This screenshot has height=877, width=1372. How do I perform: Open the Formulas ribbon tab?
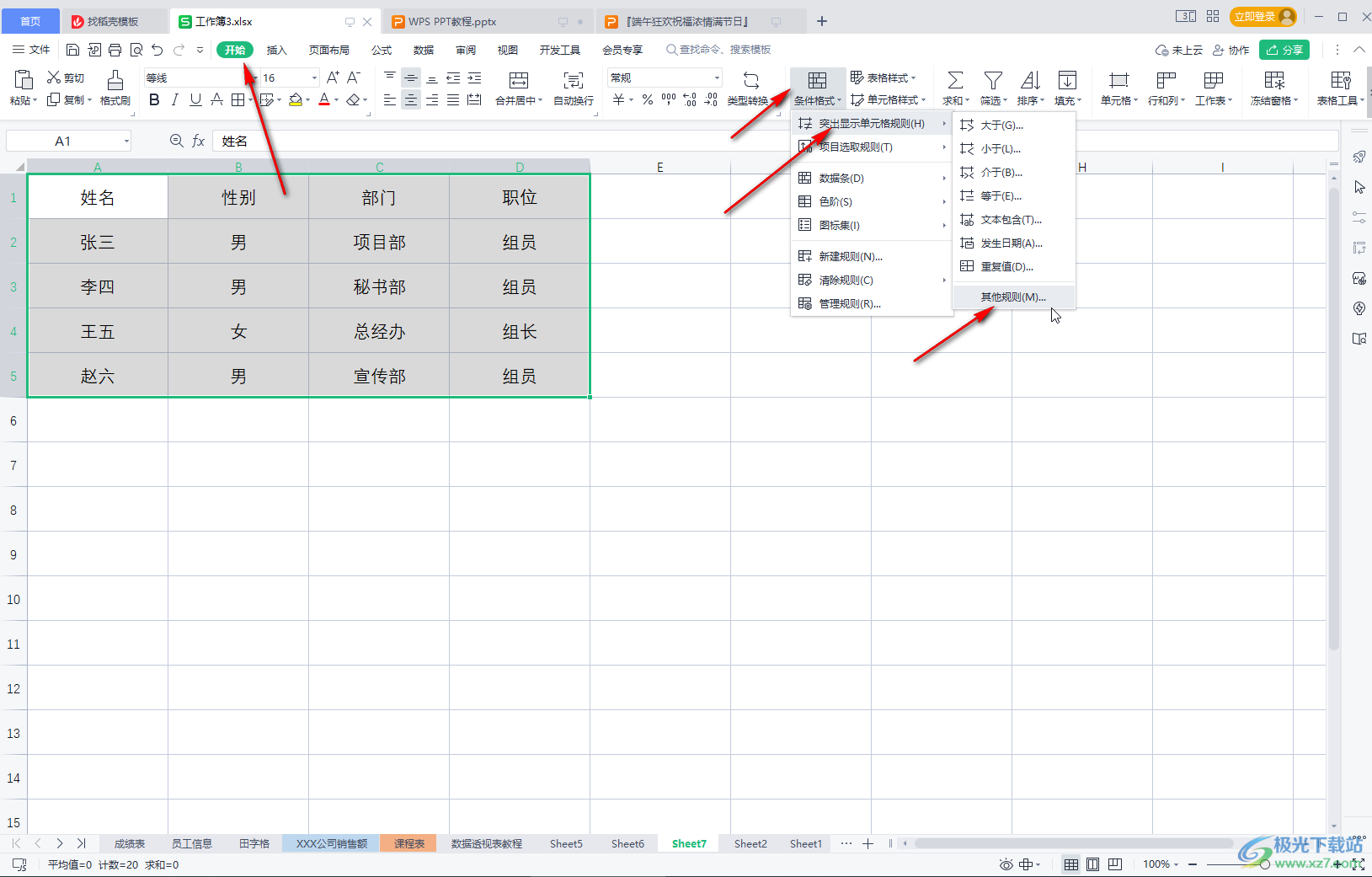[x=382, y=51]
